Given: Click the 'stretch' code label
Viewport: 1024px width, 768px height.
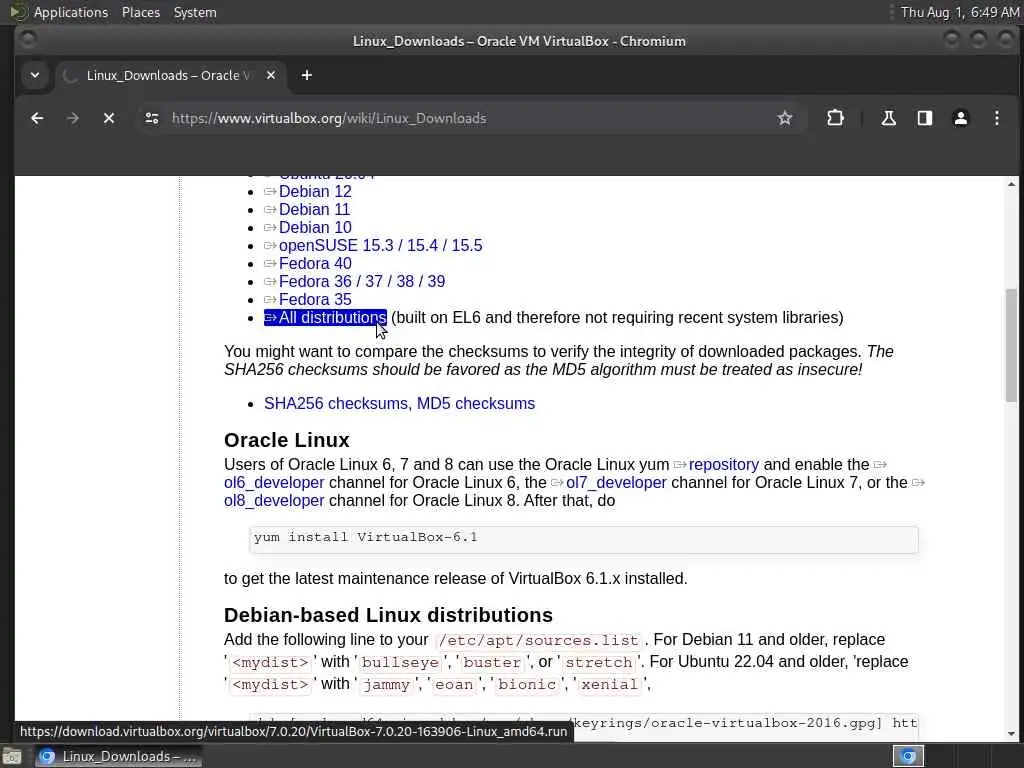Looking at the screenshot, I should click(x=599, y=663).
